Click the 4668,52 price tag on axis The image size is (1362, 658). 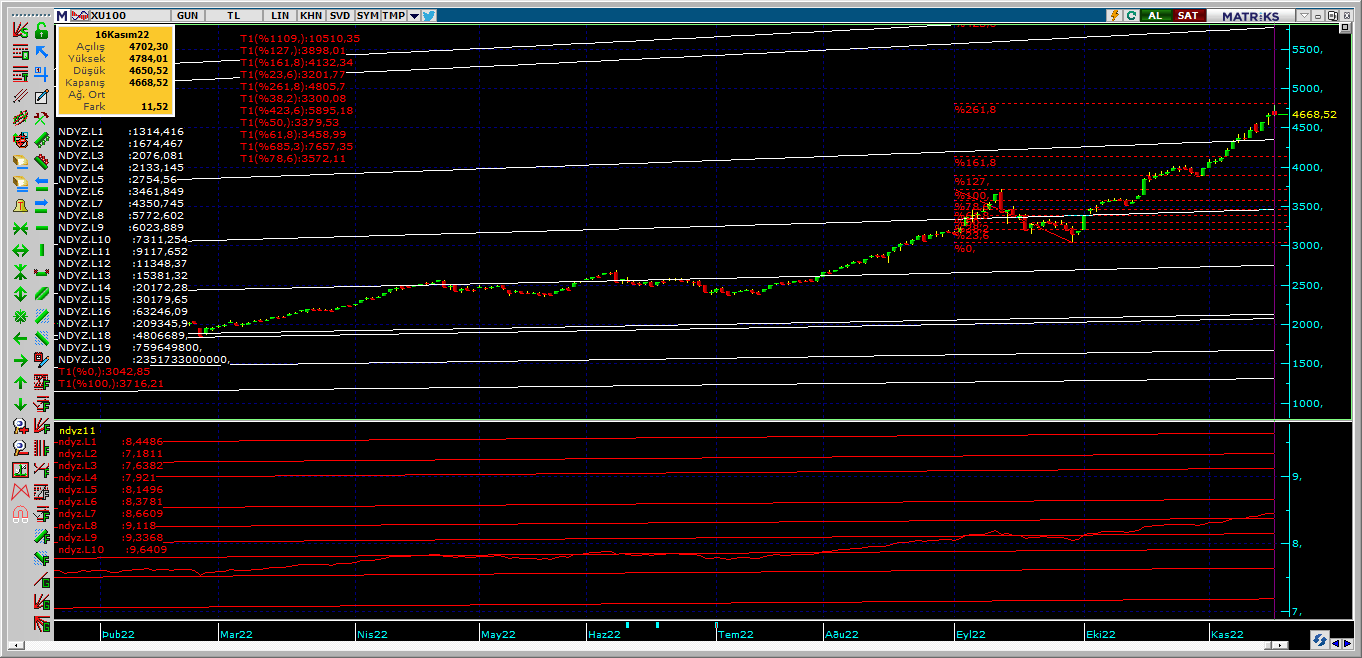pyautogui.click(x=1314, y=115)
